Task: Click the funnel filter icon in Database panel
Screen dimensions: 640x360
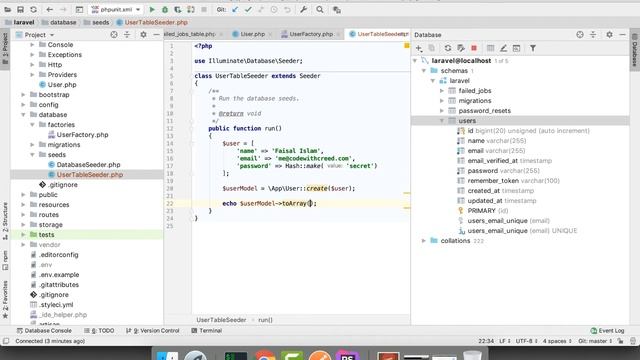Action: (x=533, y=48)
